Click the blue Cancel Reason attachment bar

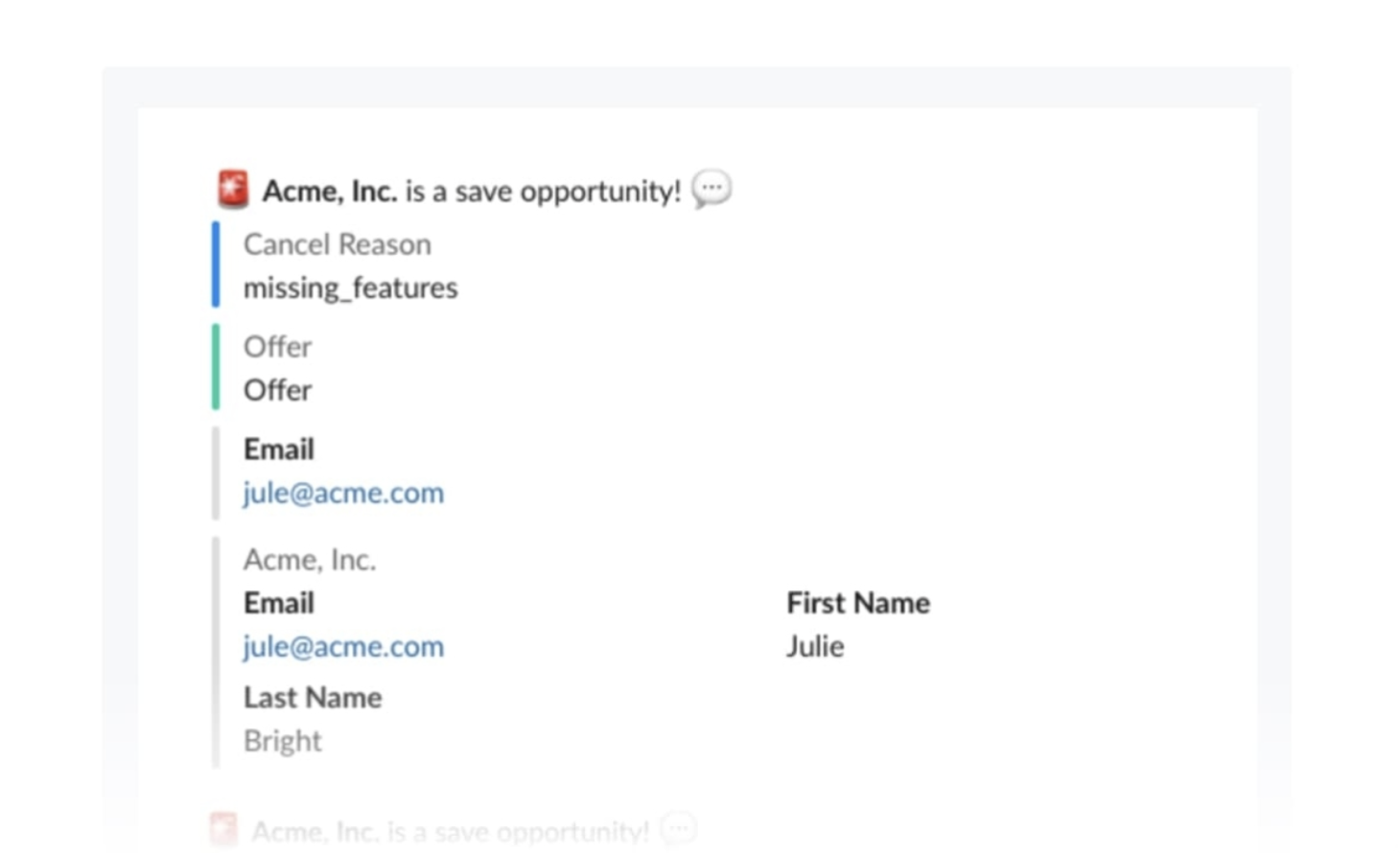click(216, 265)
